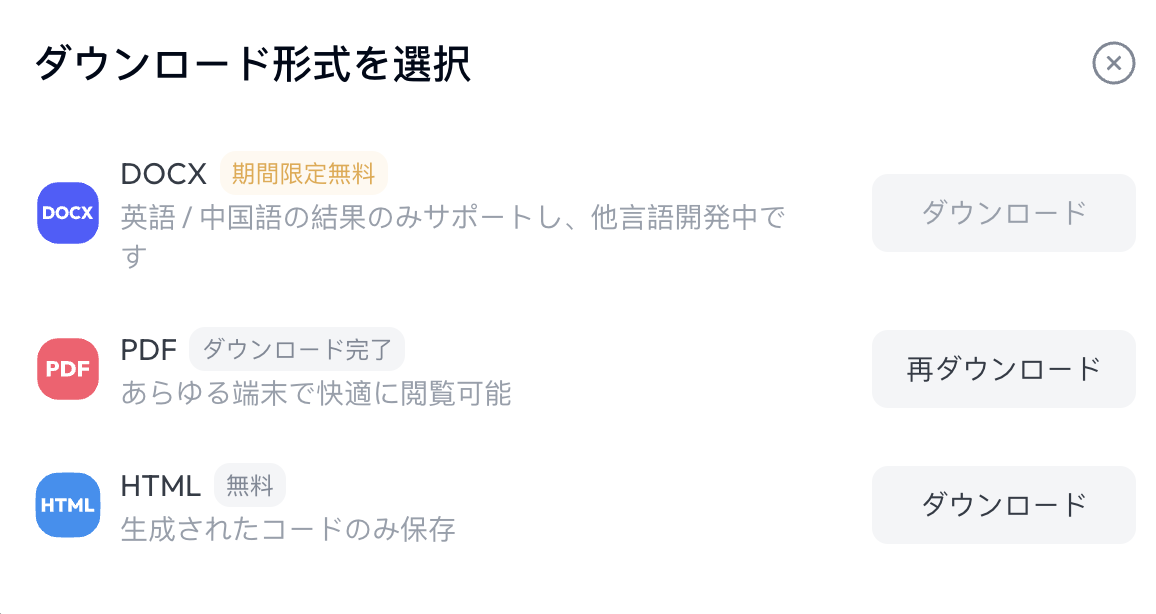Click the purple DOCX file icon
This screenshot has width=1156, height=614.
coord(68,213)
